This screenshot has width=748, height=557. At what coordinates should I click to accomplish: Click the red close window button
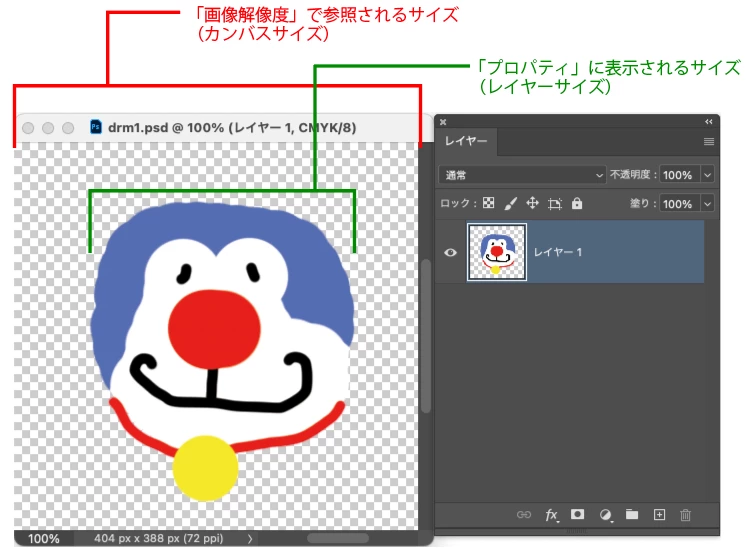28,128
